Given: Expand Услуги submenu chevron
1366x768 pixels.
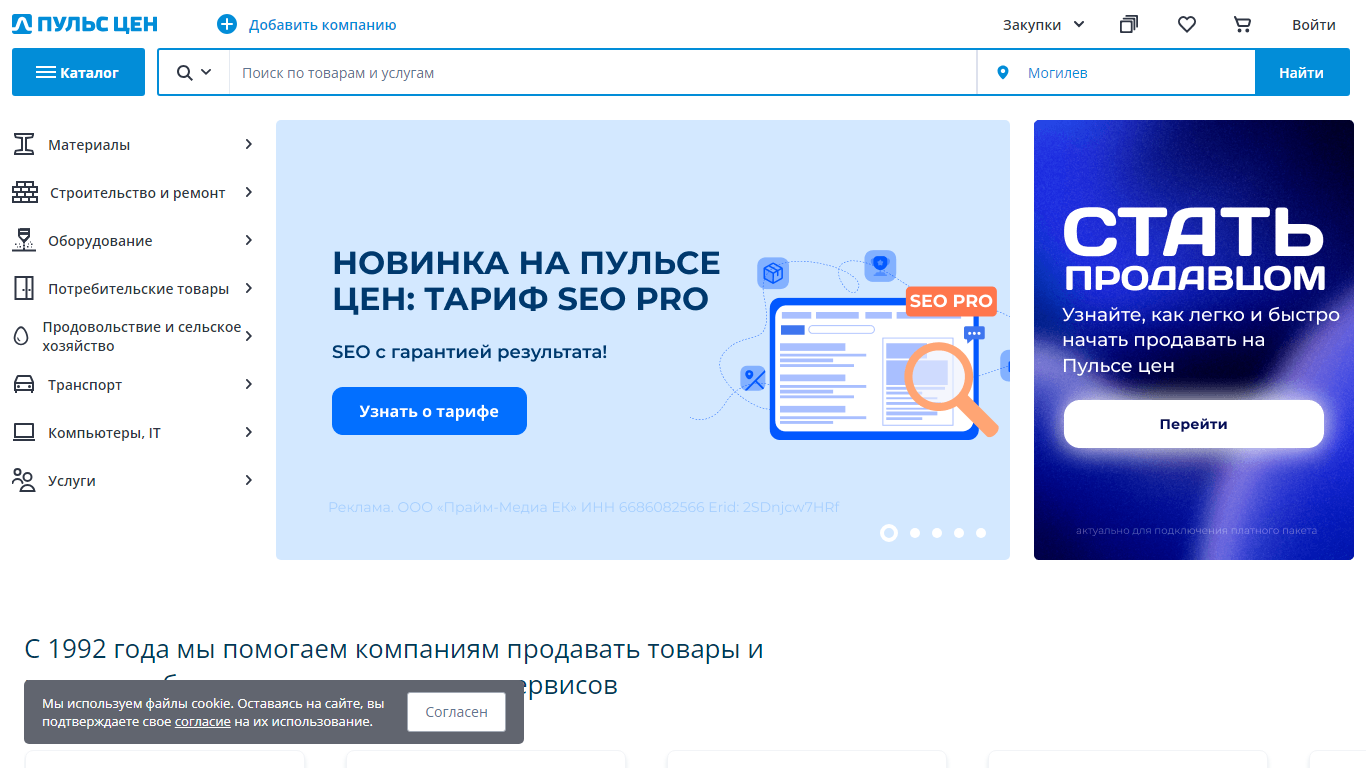Looking at the screenshot, I should click(x=249, y=480).
